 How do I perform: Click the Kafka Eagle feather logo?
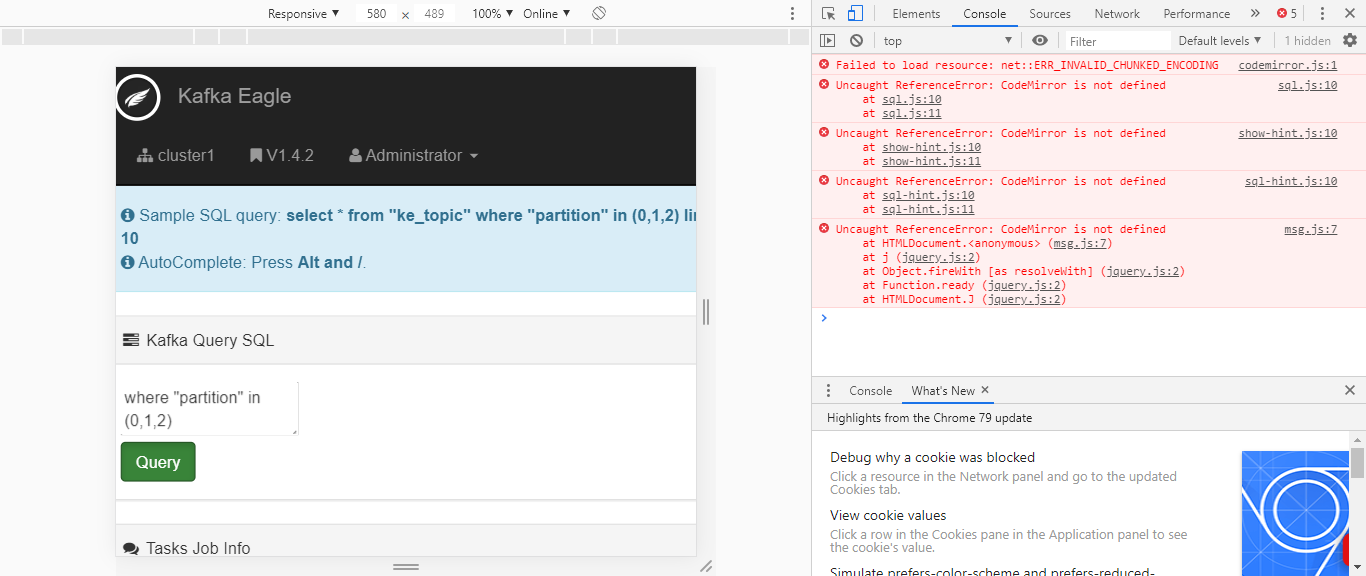point(138,97)
